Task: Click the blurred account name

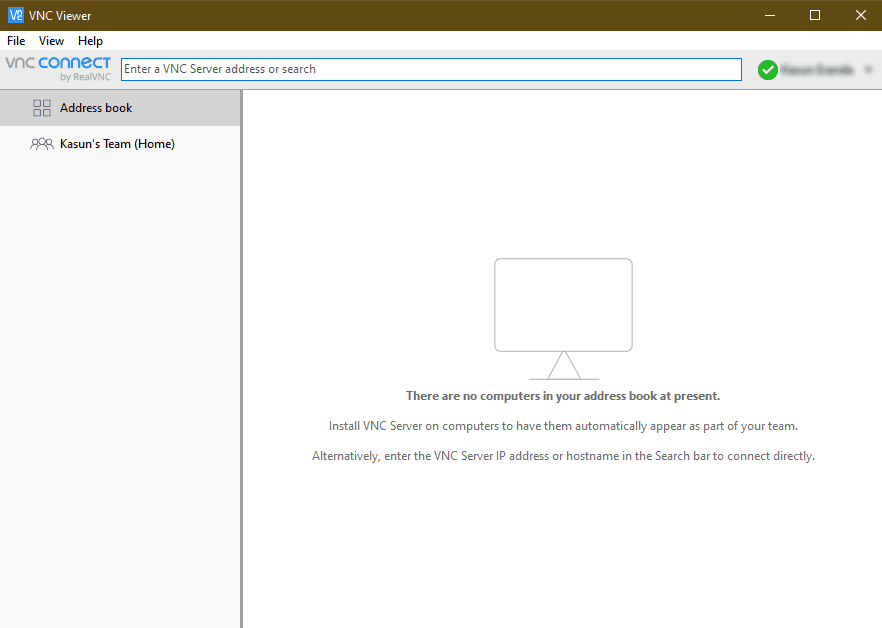Action: tap(817, 70)
